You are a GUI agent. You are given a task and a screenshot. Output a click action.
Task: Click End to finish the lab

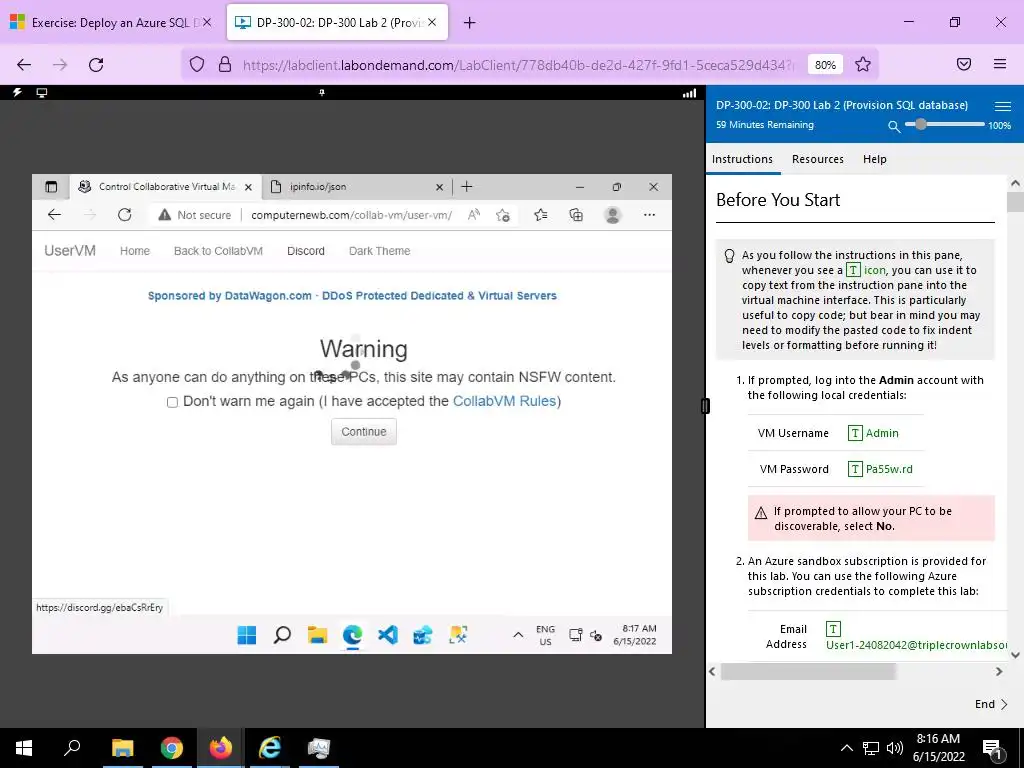click(991, 704)
